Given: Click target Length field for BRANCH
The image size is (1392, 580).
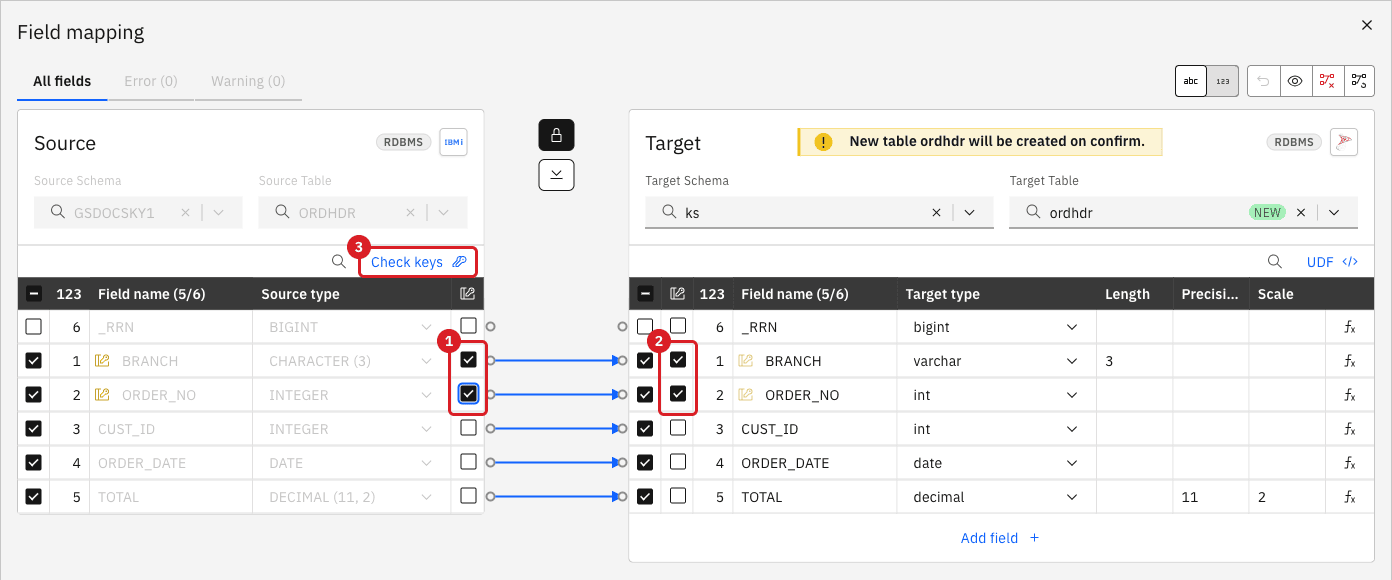Looking at the screenshot, I should [x=1134, y=361].
